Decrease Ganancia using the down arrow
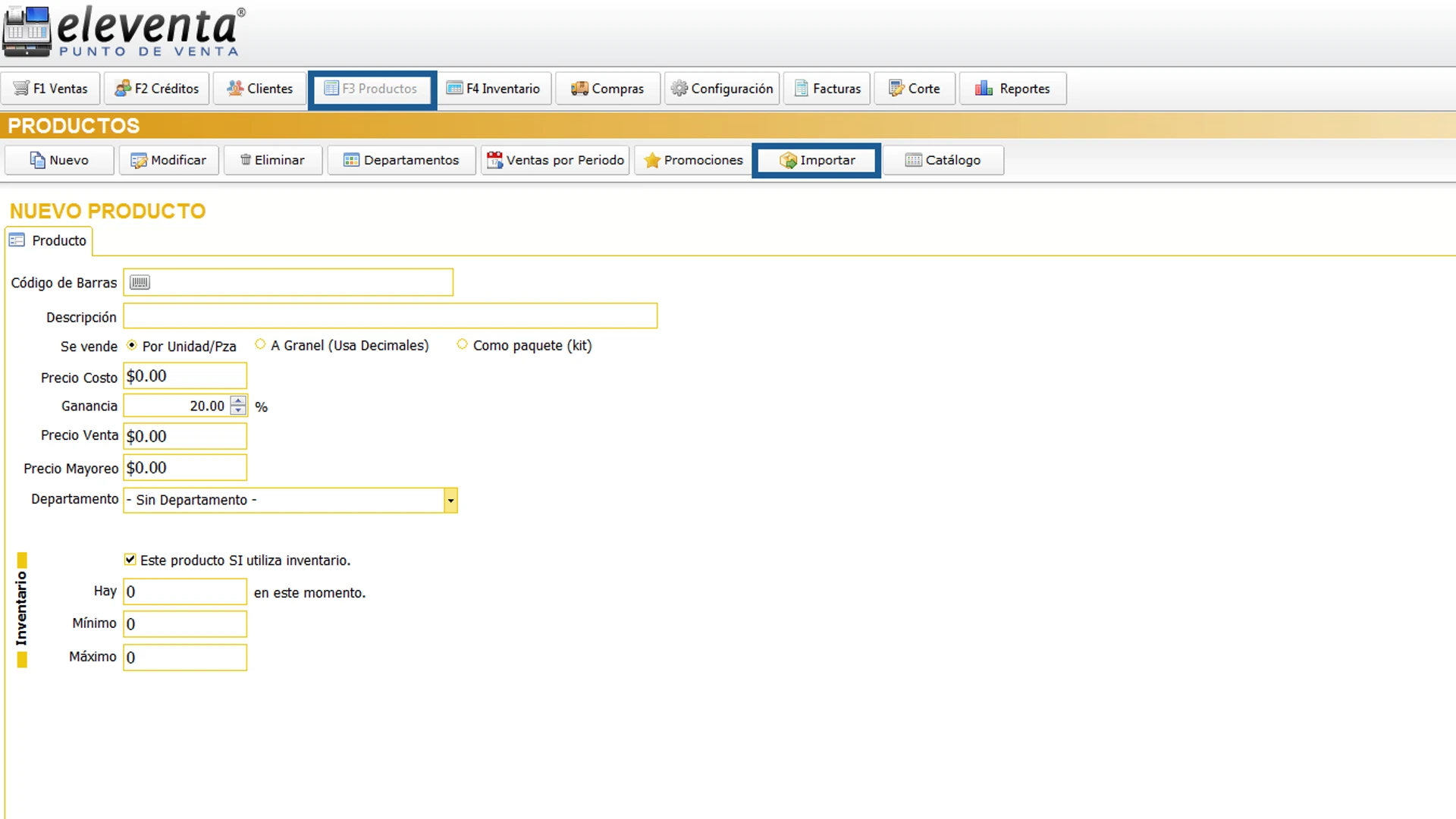The width and height of the screenshot is (1456, 819). (237, 410)
